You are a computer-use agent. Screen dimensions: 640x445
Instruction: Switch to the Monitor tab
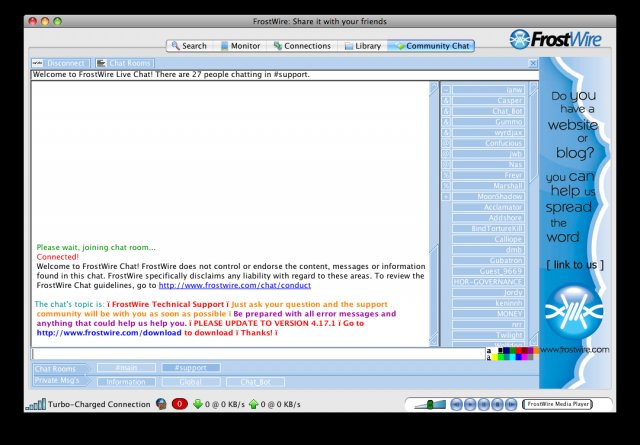coord(241,46)
